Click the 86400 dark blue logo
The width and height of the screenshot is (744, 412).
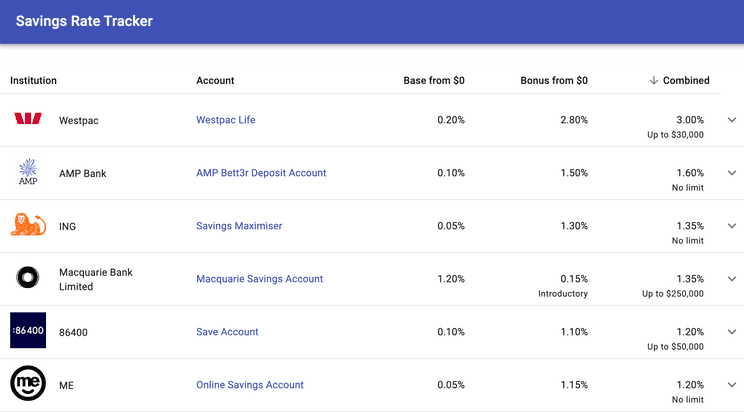(x=28, y=330)
